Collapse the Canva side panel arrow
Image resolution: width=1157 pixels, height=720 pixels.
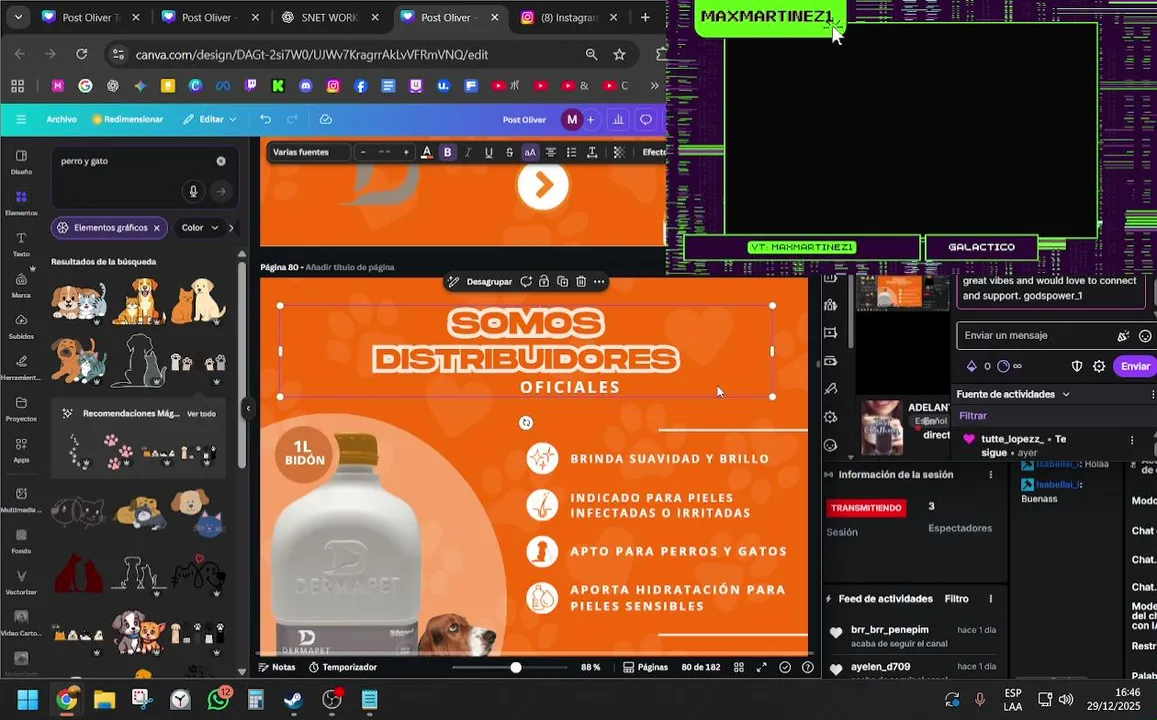(x=248, y=408)
